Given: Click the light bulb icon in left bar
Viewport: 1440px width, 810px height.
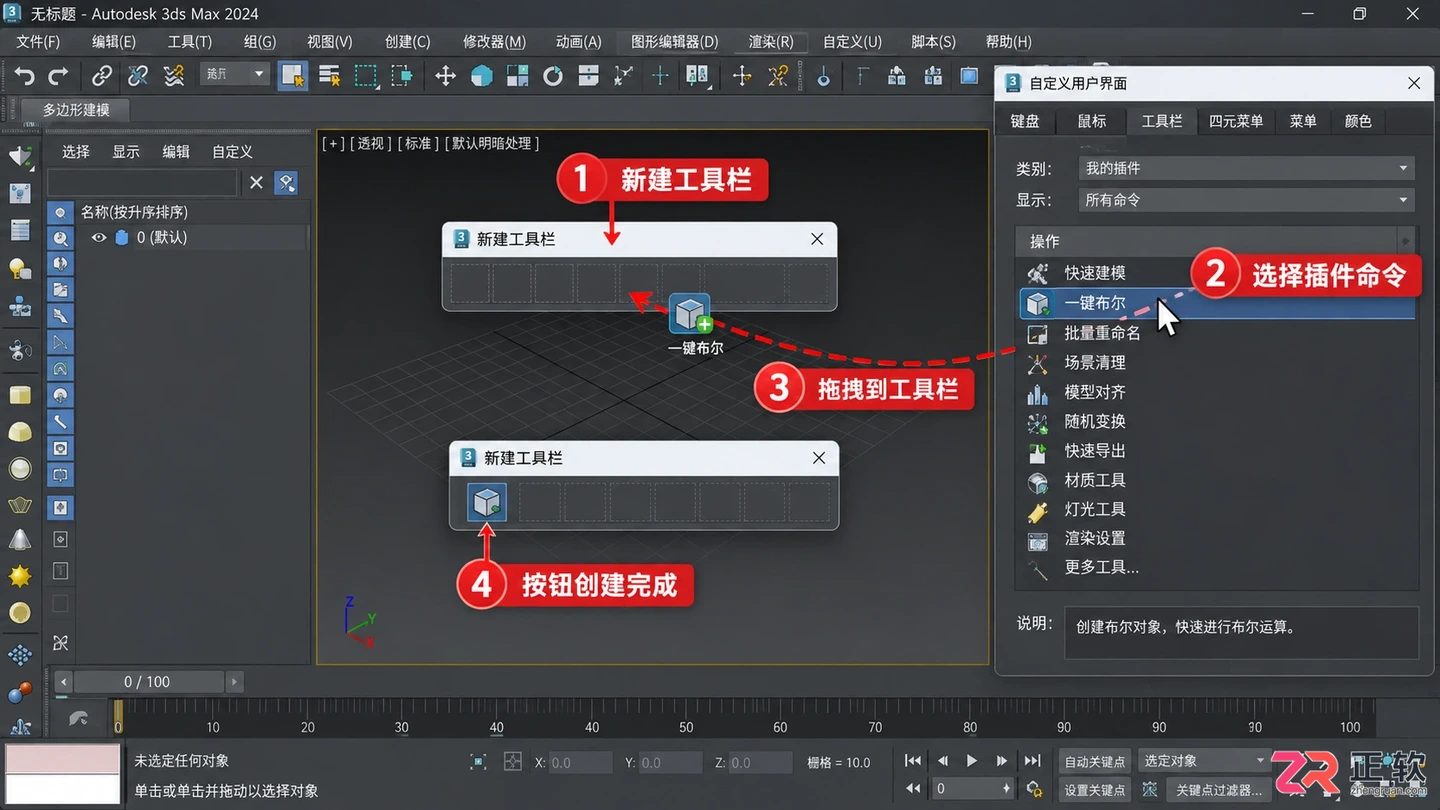Looking at the screenshot, I should coord(20,268).
